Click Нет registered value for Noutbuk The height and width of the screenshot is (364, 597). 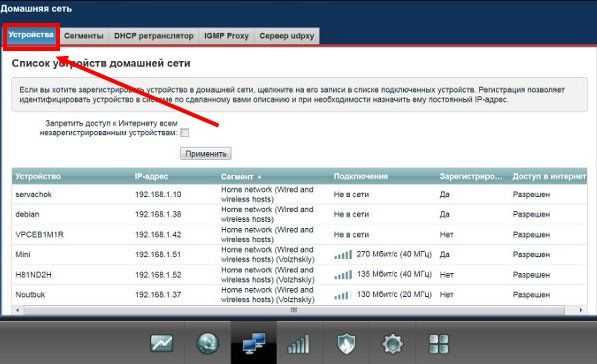pos(447,295)
